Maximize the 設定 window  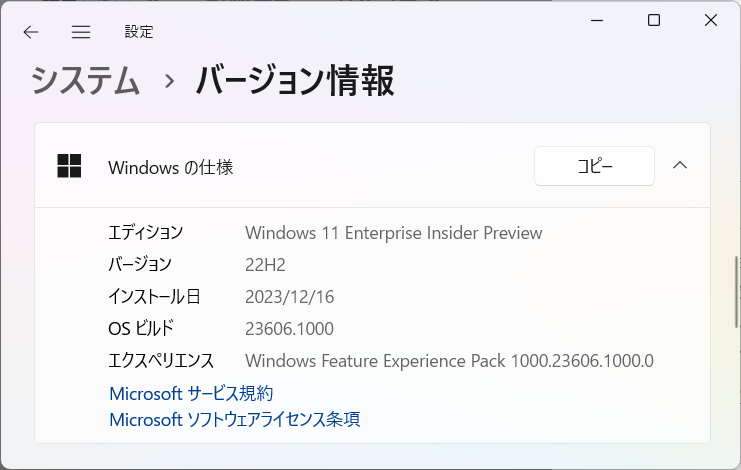tap(654, 20)
